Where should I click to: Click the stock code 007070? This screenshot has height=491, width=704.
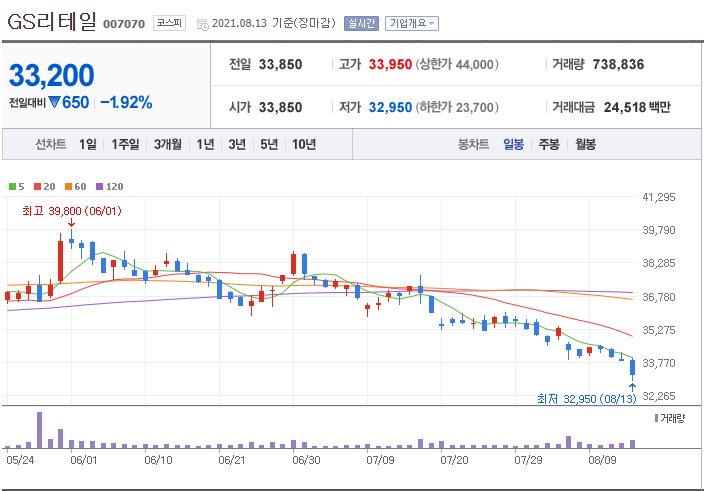pos(124,24)
